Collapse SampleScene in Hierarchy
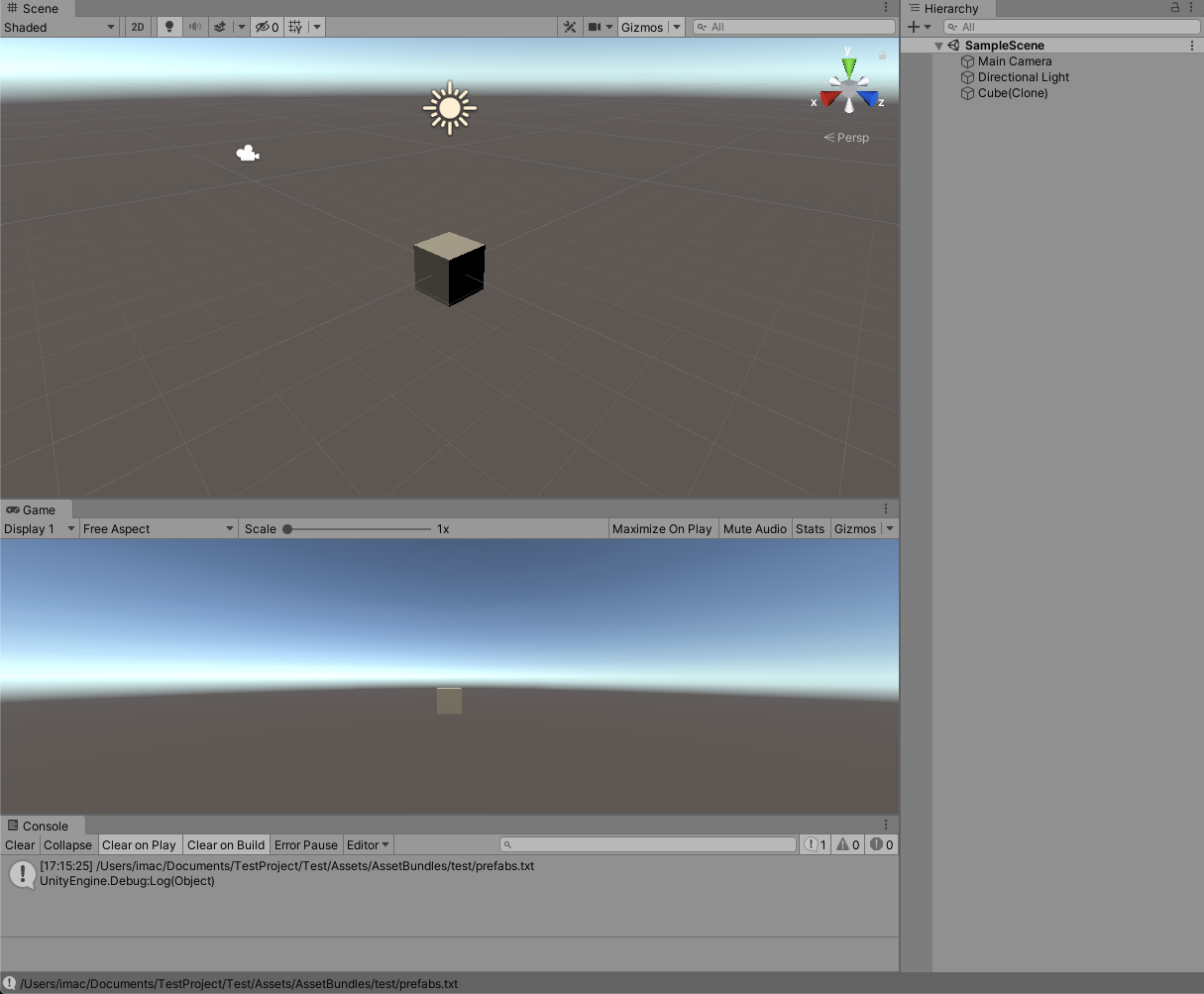 [x=938, y=46]
